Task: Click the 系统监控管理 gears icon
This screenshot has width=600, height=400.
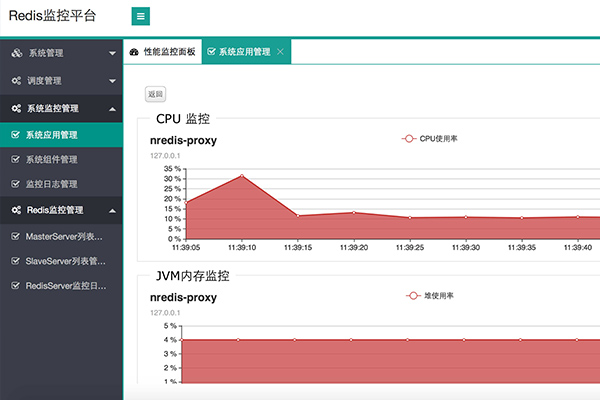Action: (16, 108)
